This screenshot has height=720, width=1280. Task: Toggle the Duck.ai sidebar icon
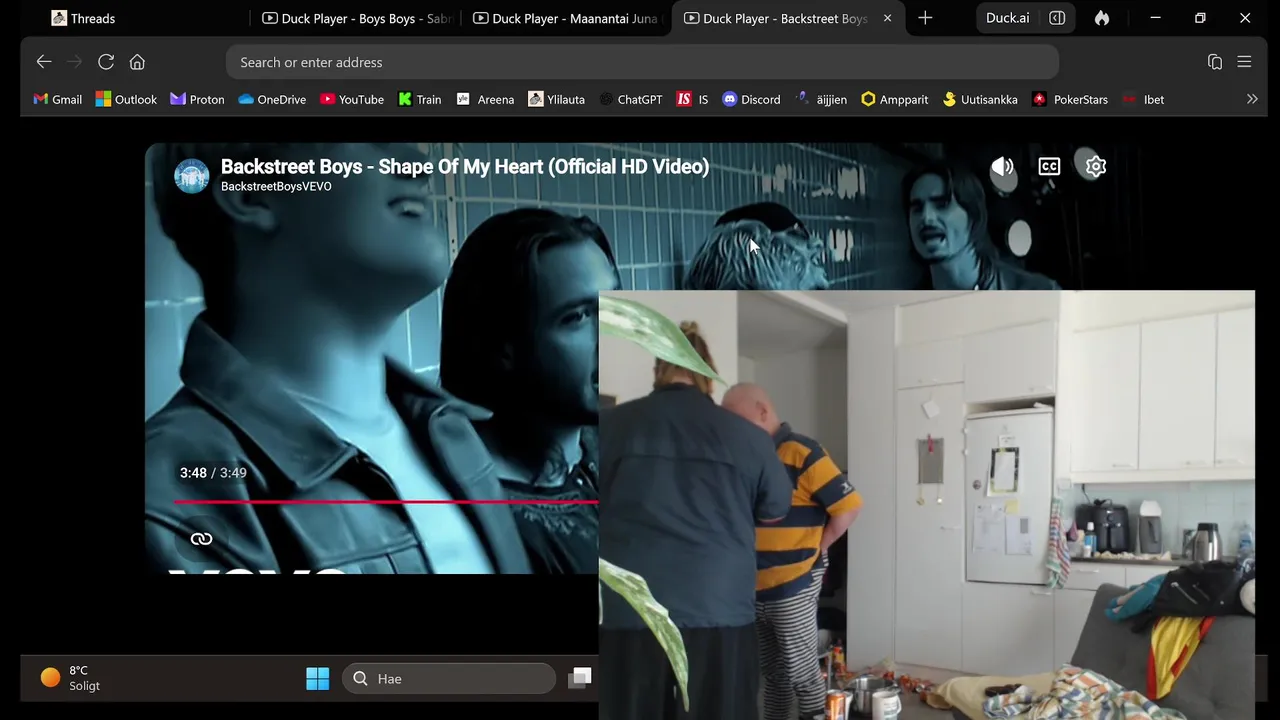1057,18
